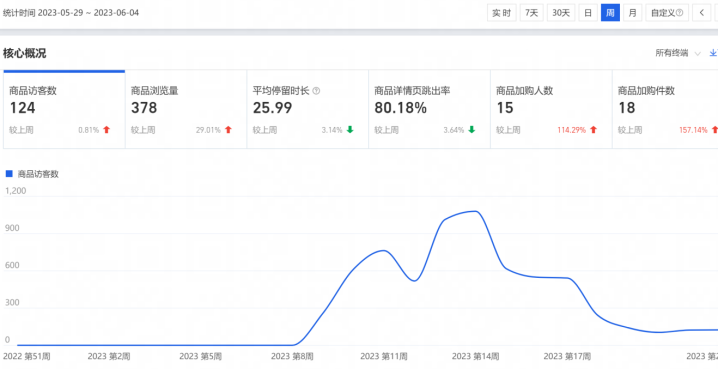718x369 pixels.
Task: Select the 商品访客数 metric card
Action: (x=64, y=109)
